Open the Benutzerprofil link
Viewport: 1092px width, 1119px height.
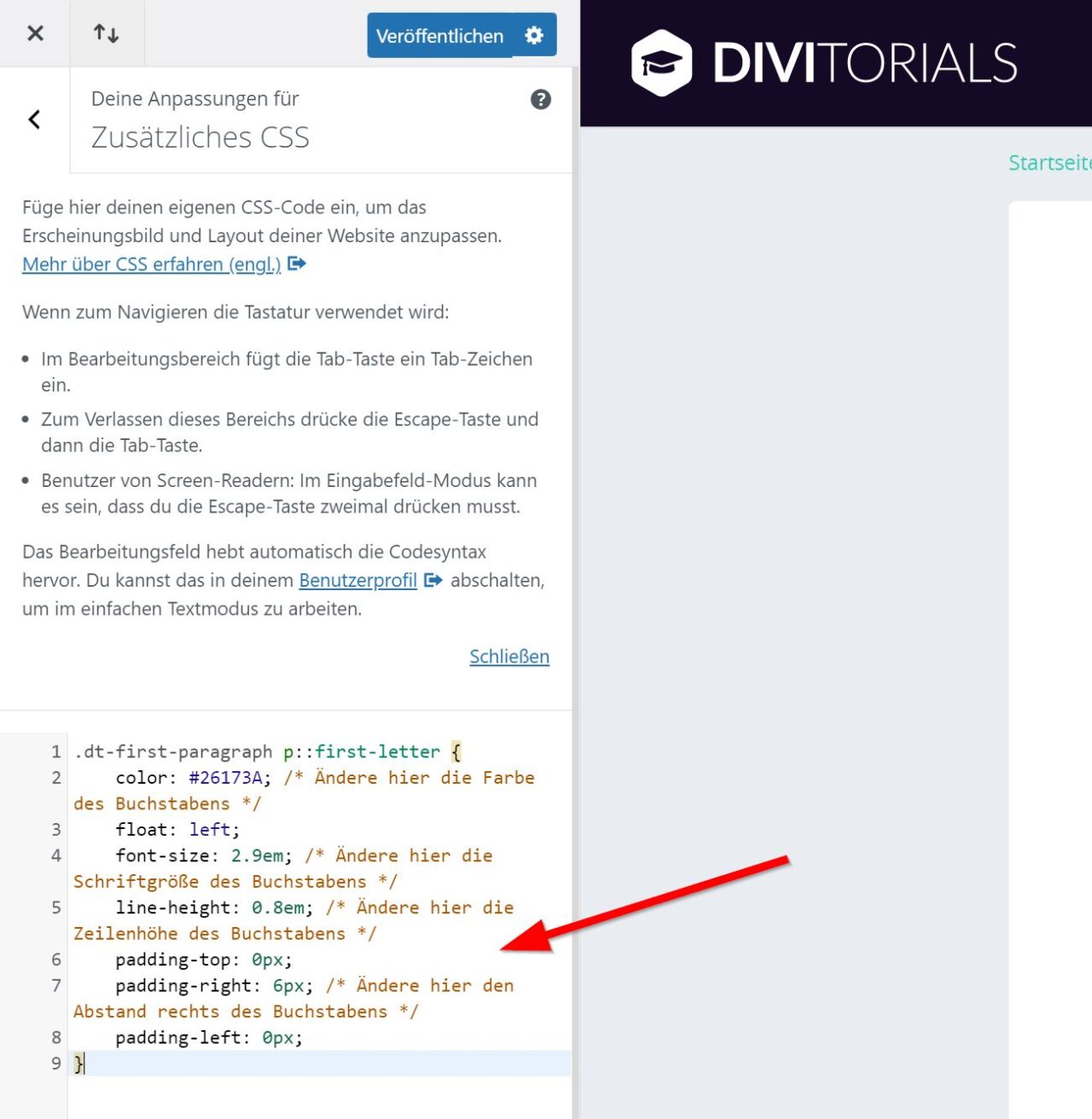coord(357,580)
